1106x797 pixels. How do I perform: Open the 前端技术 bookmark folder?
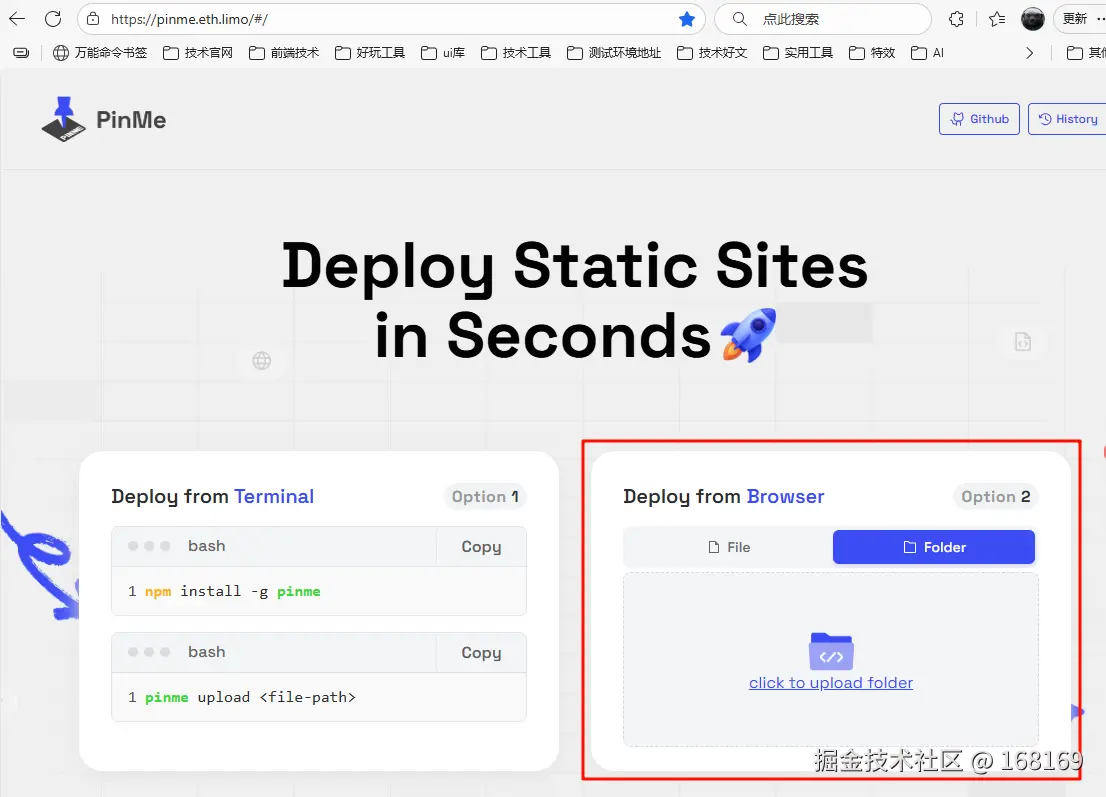click(284, 53)
